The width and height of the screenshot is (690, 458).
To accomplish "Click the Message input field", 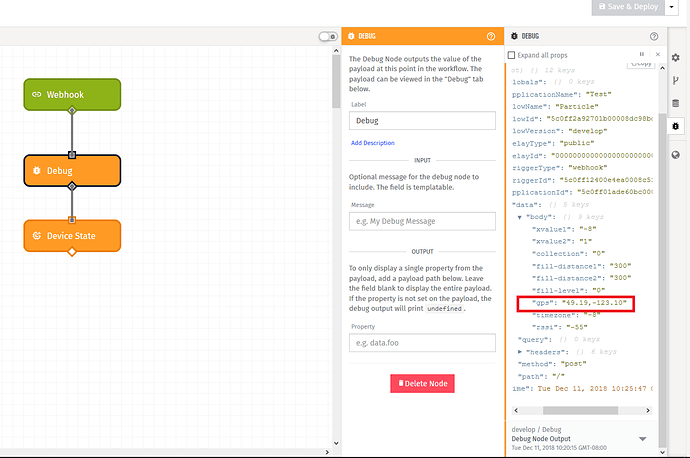I will (422, 221).
